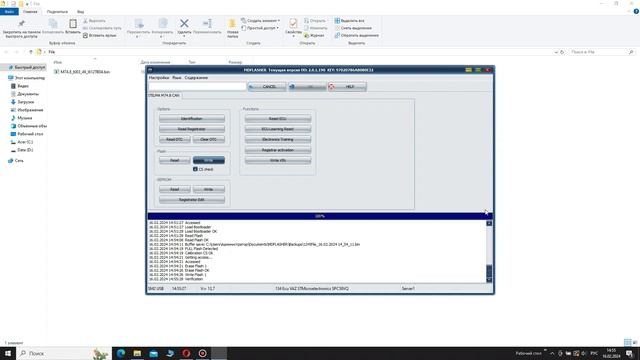640x360 pixels.
Task: Click the highlighted Flash Write button
Action: (209, 160)
